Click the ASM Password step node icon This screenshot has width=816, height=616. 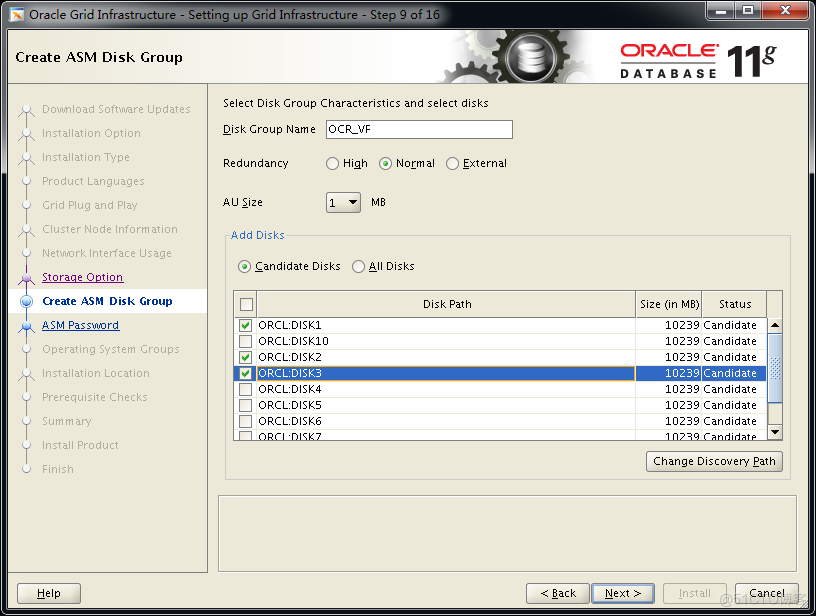point(27,326)
